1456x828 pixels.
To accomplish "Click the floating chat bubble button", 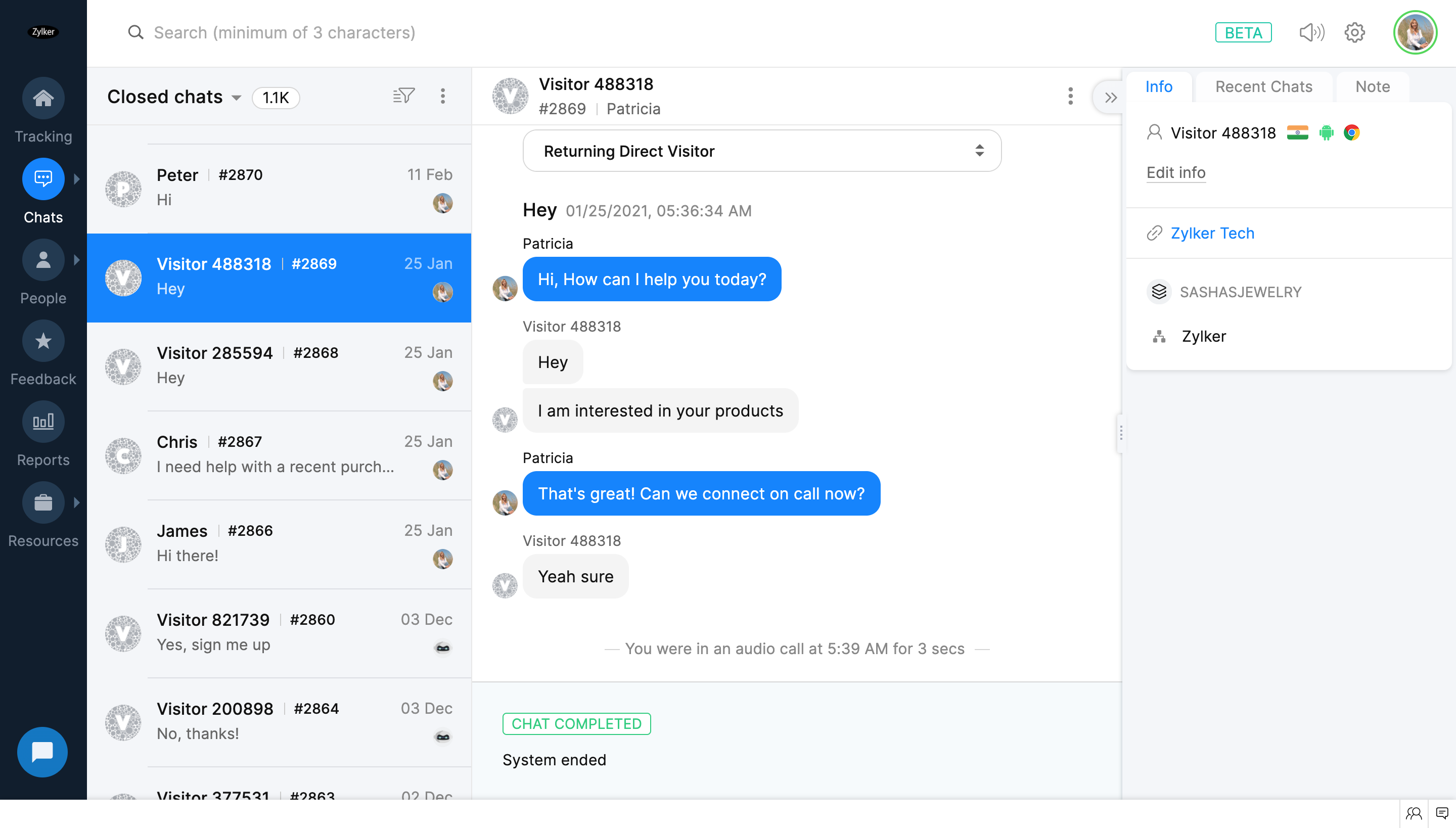I will (42, 752).
